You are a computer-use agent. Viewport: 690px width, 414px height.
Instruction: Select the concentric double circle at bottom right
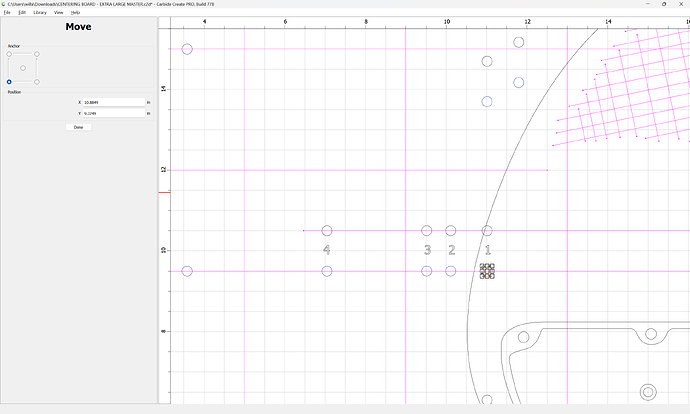click(x=648, y=392)
